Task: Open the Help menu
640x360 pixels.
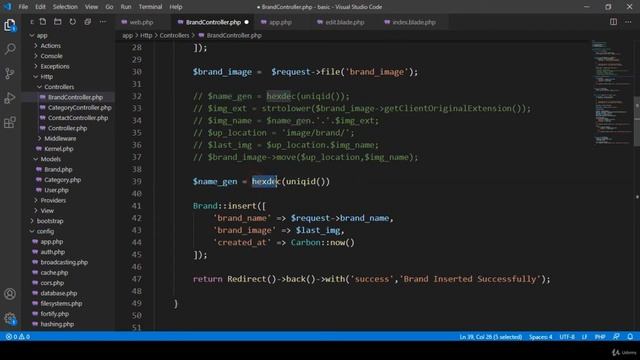Action: click(176, 7)
